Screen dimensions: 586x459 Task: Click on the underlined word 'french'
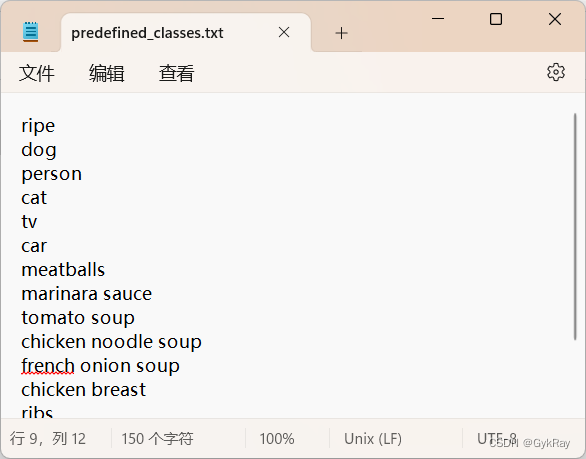(x=48, y=366)
